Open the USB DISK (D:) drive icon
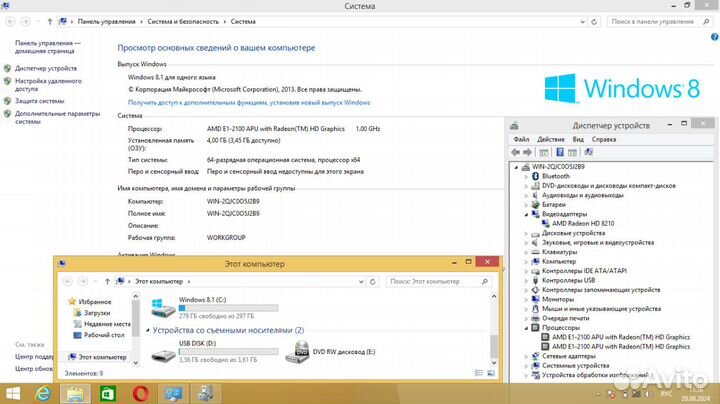The width and height of the screenshot is (720, 404). (x=163, y=354)
